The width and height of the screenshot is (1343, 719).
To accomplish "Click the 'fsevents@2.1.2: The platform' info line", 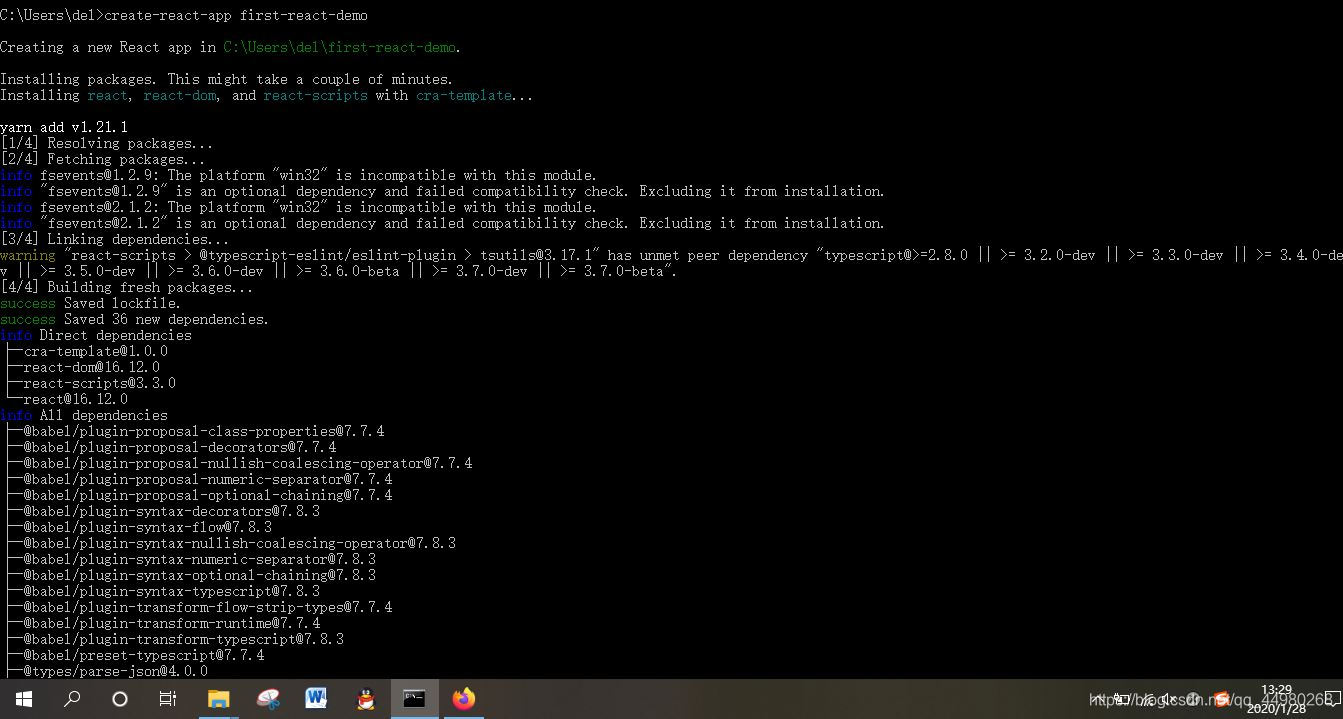I will pyautogui.click(x=298, y=207).
